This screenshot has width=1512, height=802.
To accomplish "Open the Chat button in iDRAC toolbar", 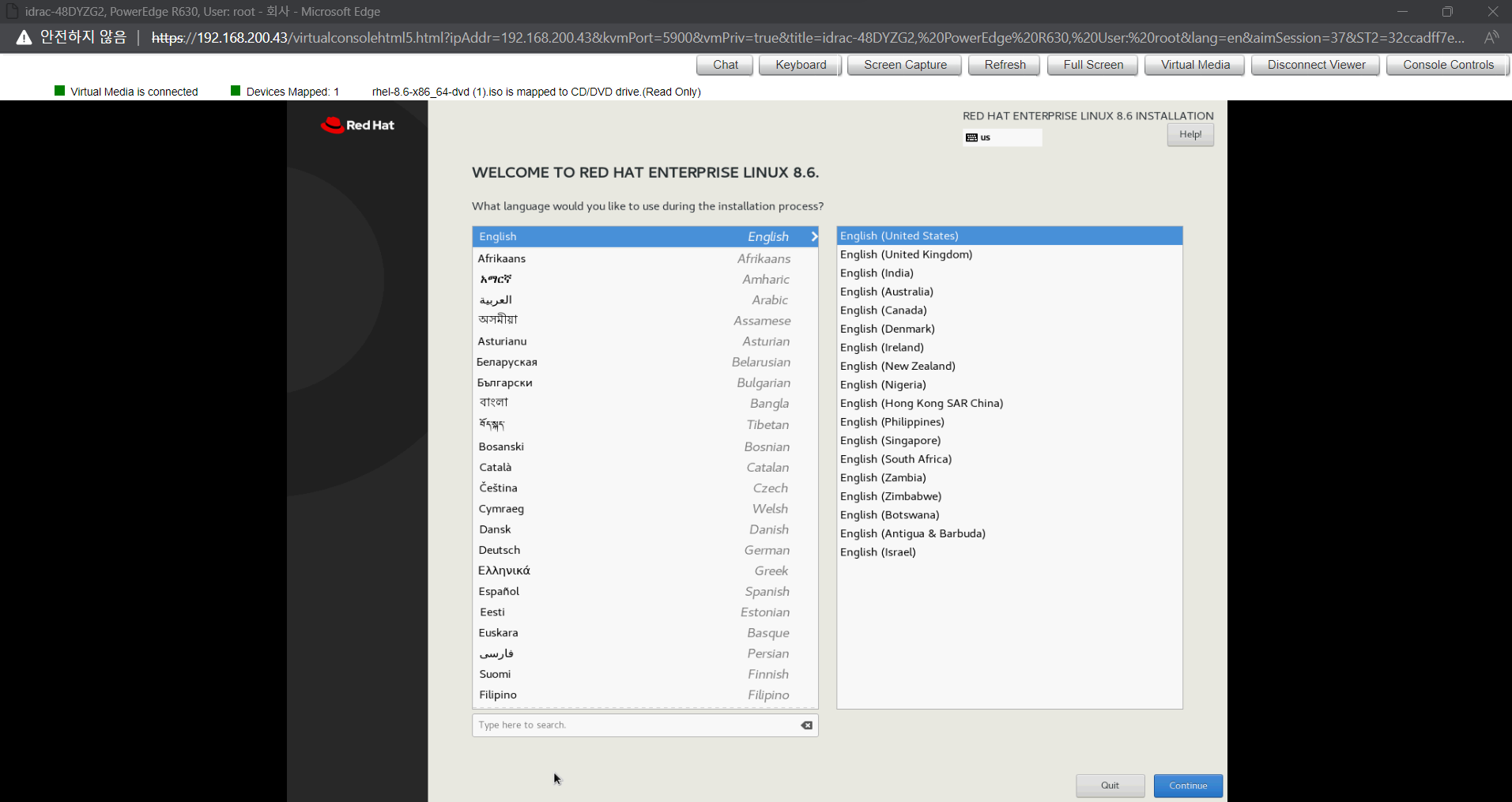I will pyautogui.click(x=726, y=65).
